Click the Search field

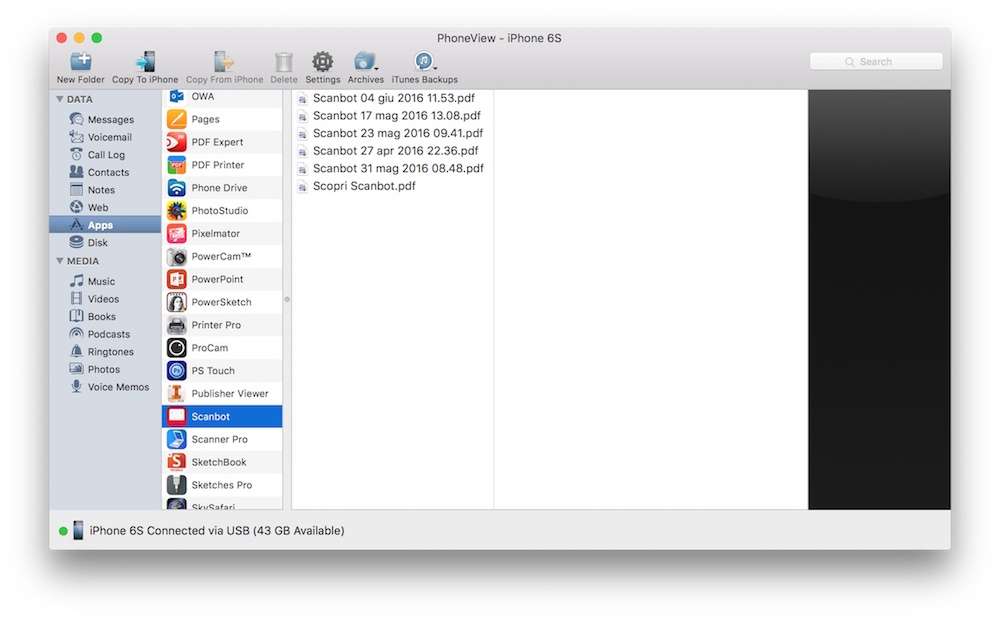[876, 62]
